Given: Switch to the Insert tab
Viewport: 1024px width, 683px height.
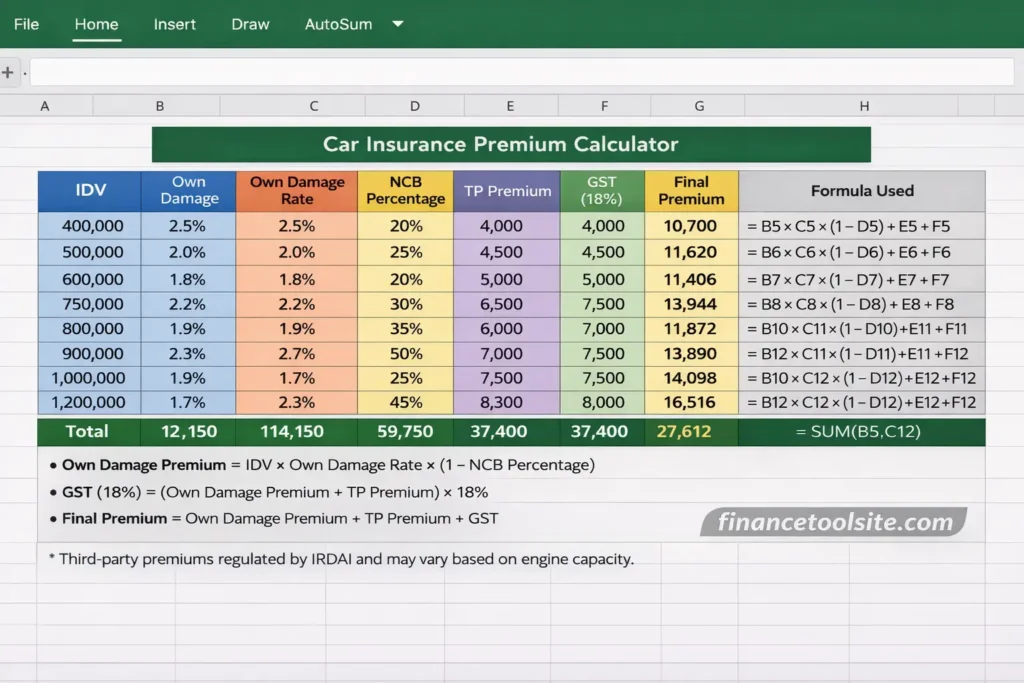Looking at the screenshot, I should tap(175, 24).
